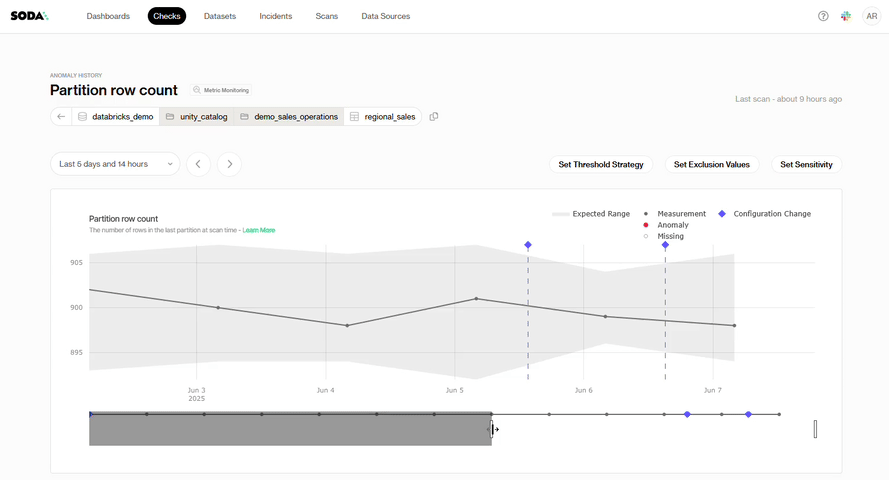Screen dimensions: 889x480
Task: Open the Last 5 days time range dropdown
Action: (x=115, y=164)
